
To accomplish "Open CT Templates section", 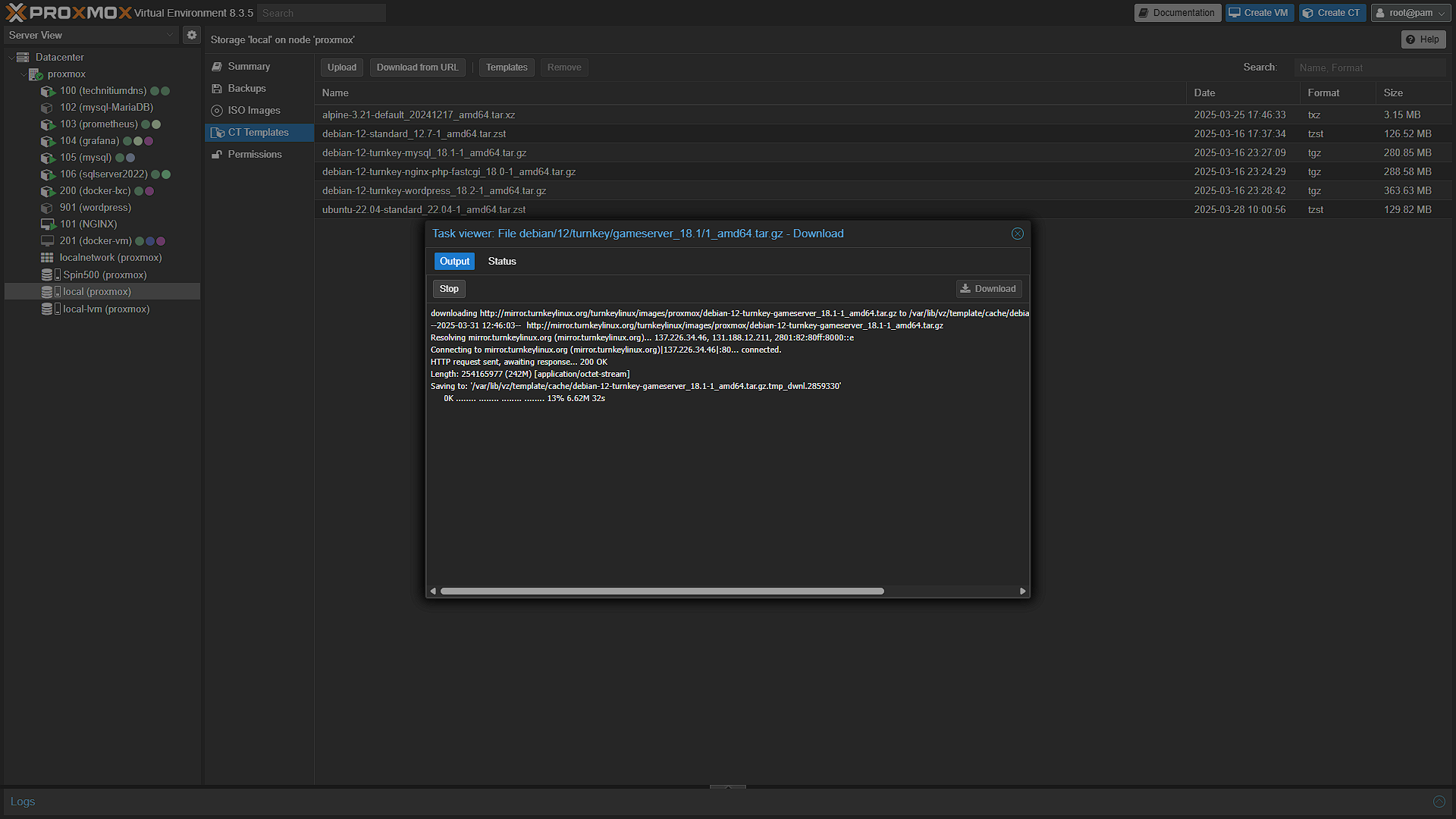I will tap(259, 133).
